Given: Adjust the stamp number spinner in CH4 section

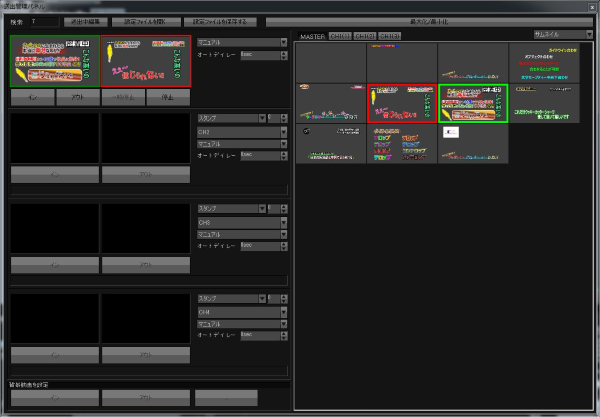Looking at the screenshot, I should (284, 298).
